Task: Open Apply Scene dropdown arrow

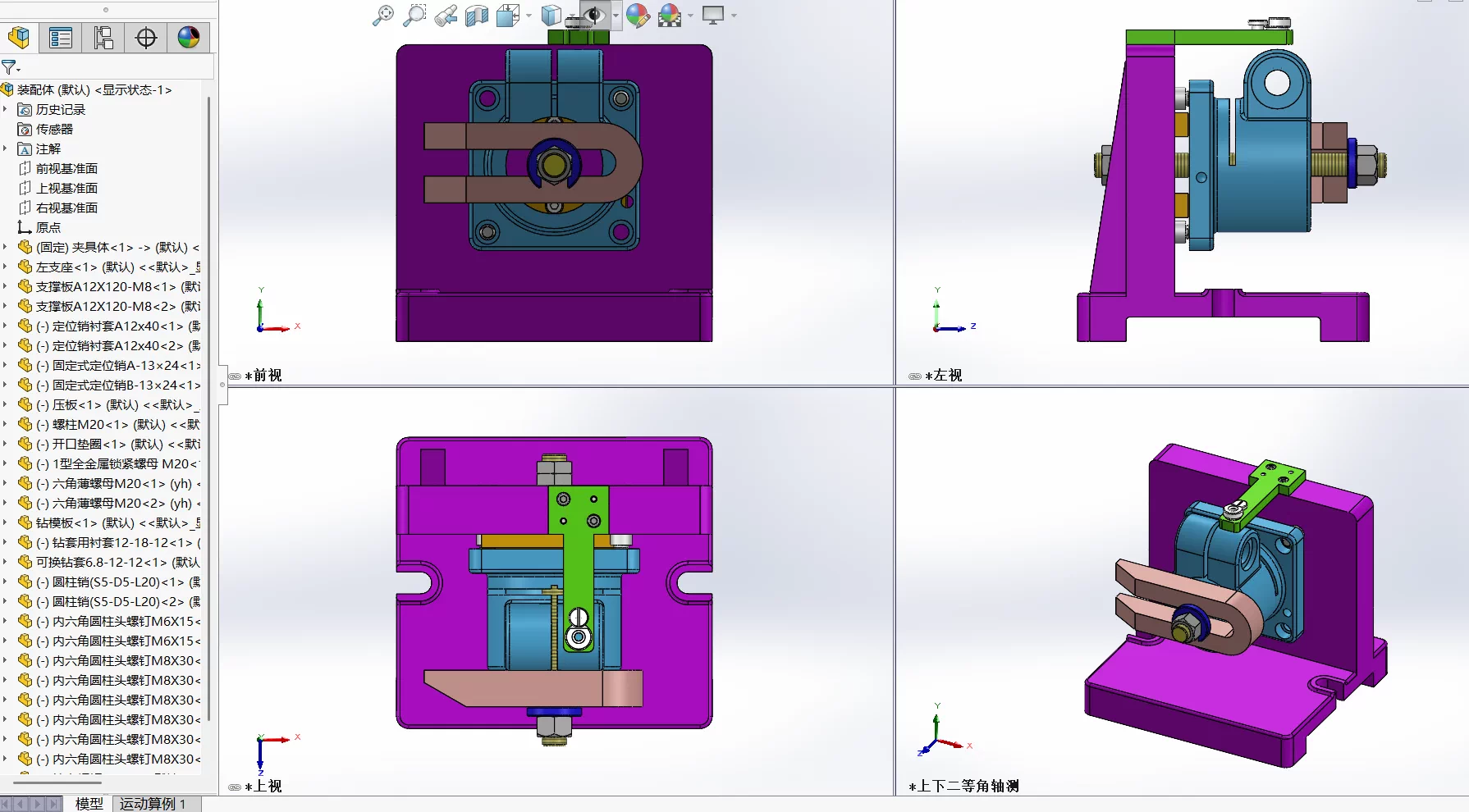Action: click(x=690, y=16)
